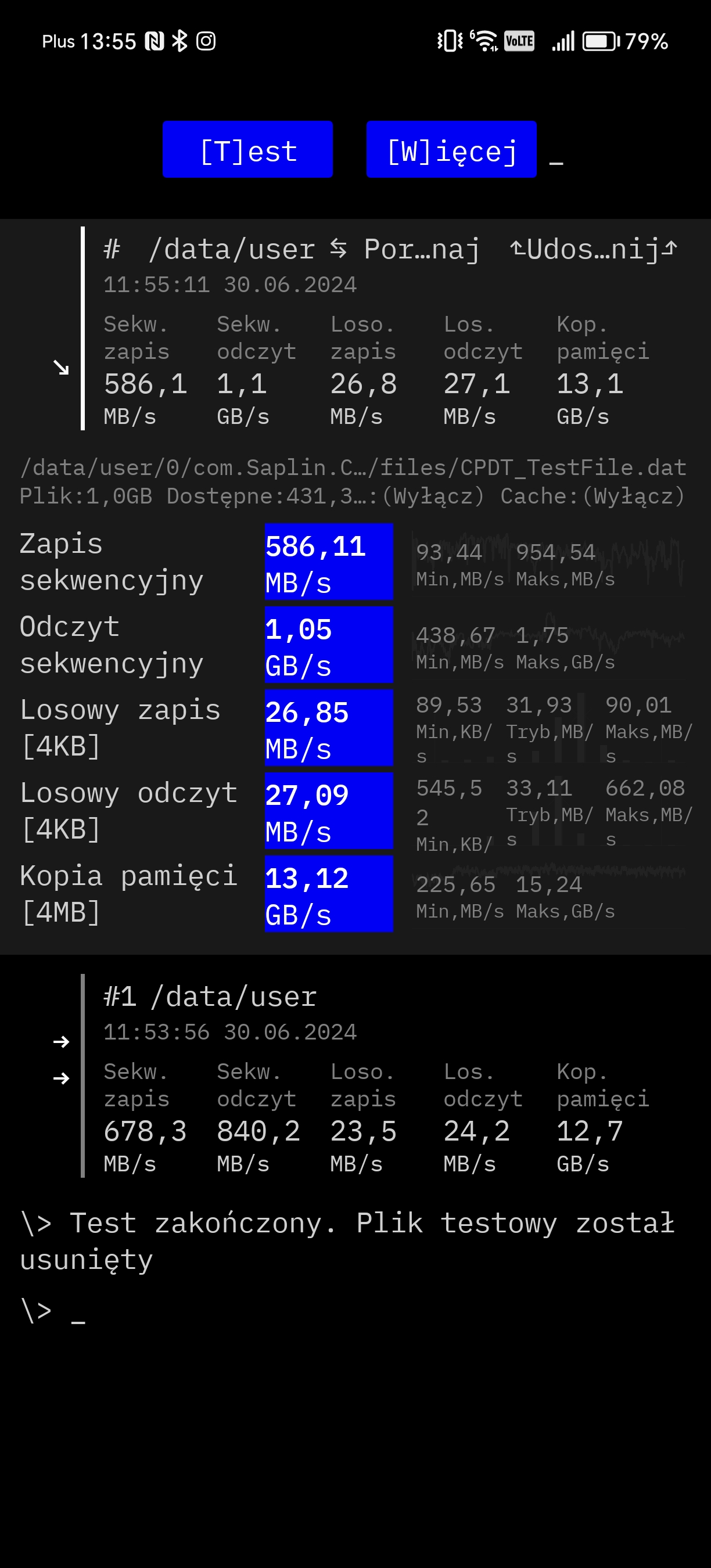
Task: Open the memory copy speed graph
Action: coord(548,894)
